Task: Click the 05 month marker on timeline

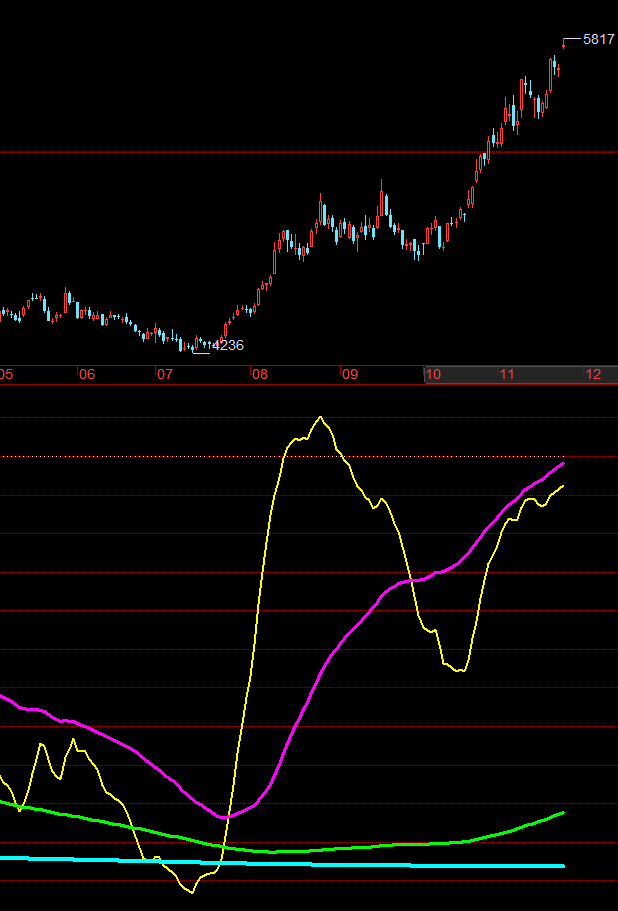Action: click(6, 374)
